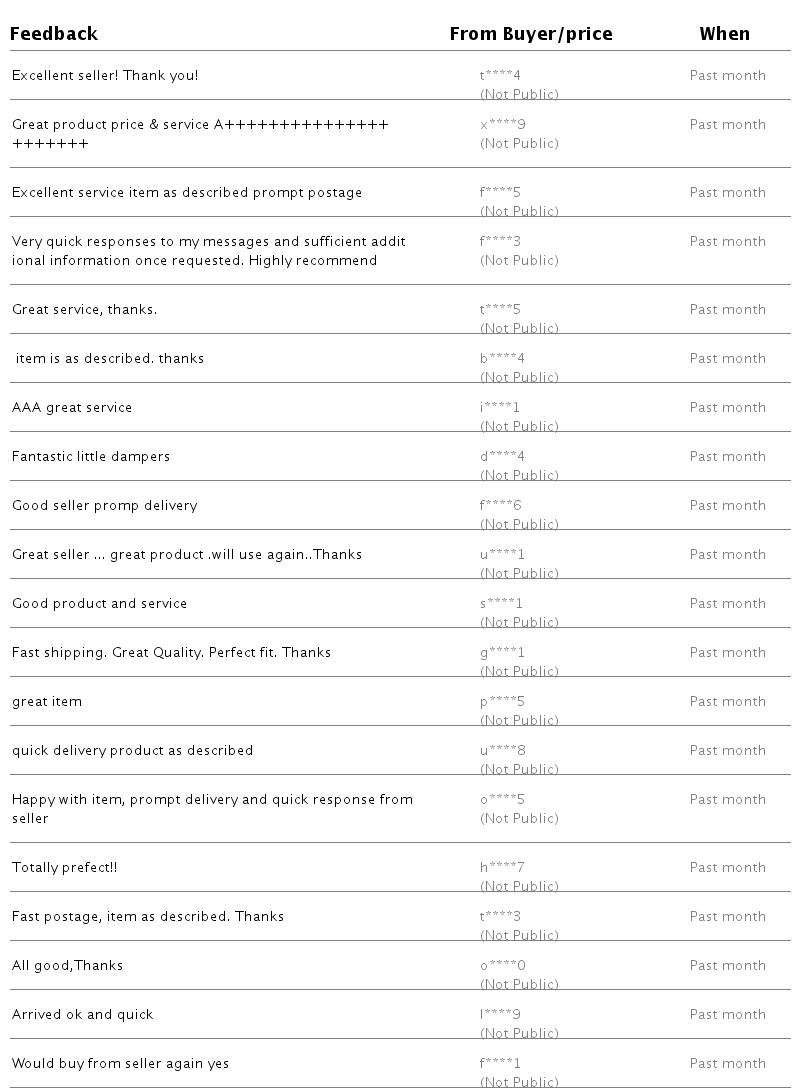Click the 'All good,Thanks' feedback comment
The width and height of the screenshot is (800, 1088).
pos(67,966)
